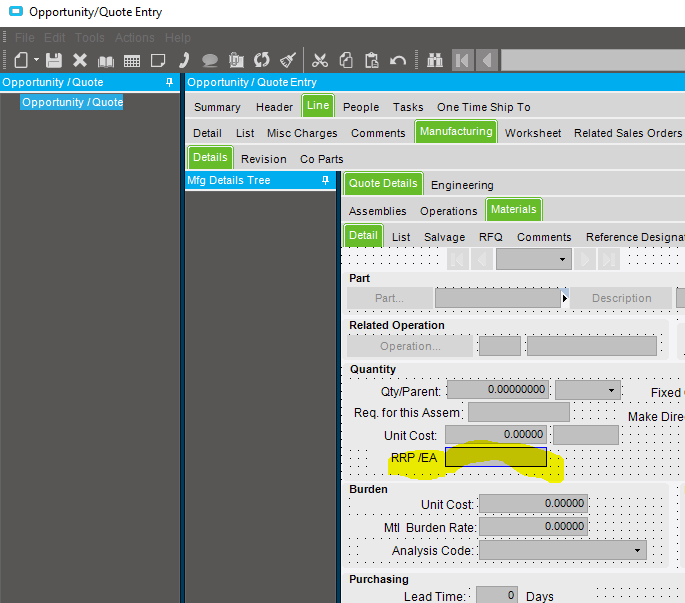Go to previous record in main toolbar
Viewport: 685px width, 603px height.
[487, 60]
